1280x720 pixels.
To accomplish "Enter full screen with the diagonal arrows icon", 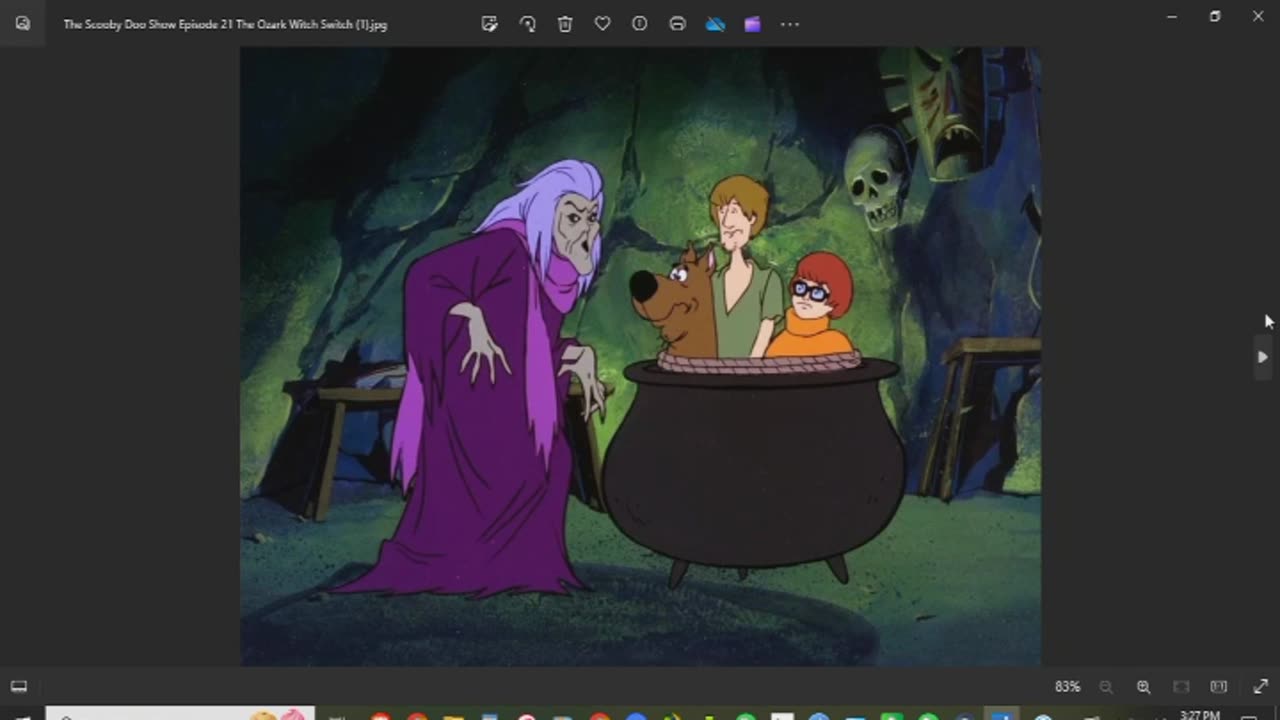I will pos(1260,687).
